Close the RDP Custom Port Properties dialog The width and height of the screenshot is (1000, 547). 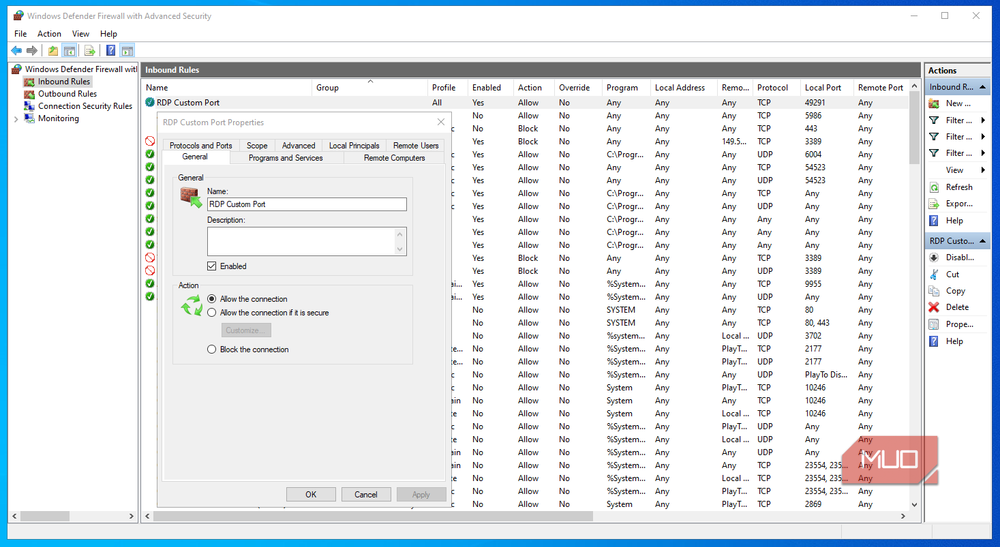(441, 122)
